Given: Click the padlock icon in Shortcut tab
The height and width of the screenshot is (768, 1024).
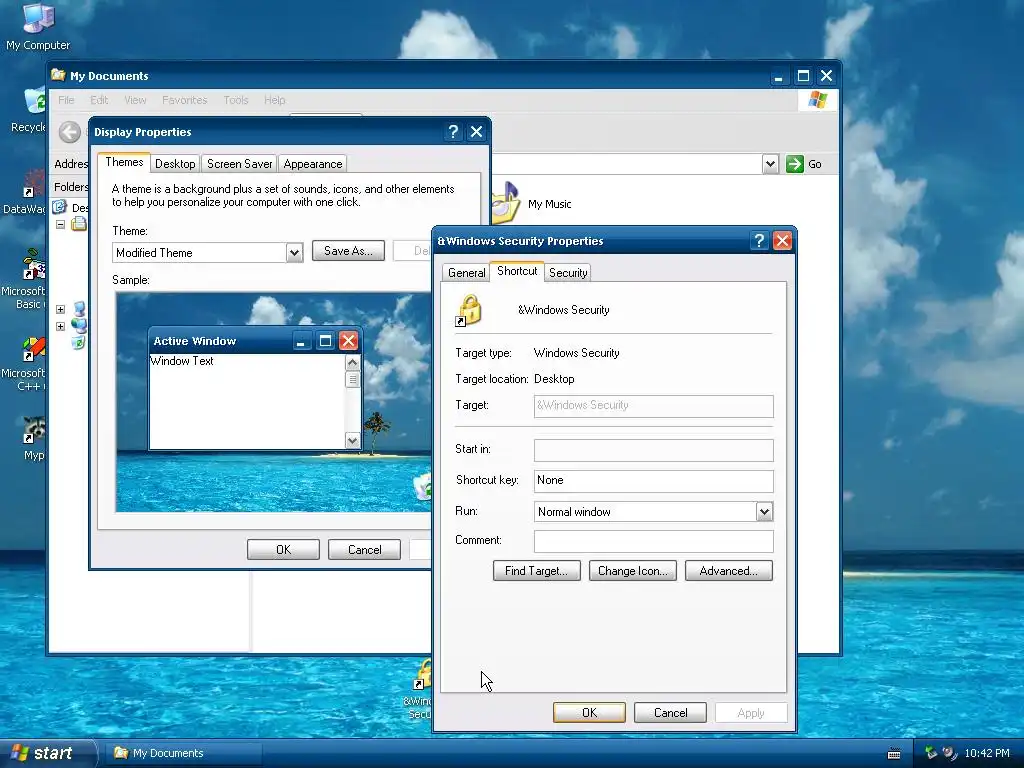Looking at the screenshot, I should (468, 310).
